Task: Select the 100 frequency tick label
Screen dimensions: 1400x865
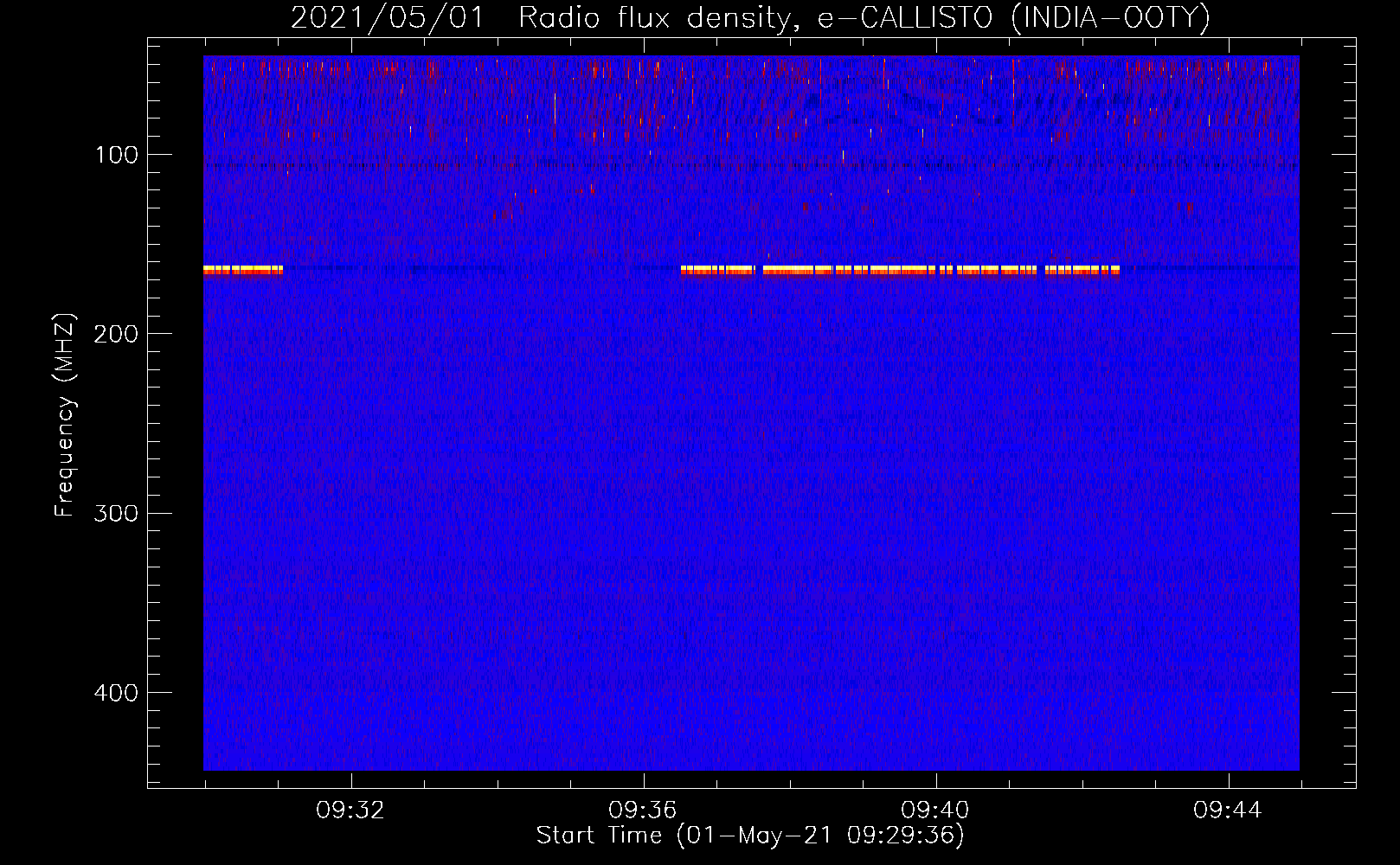Action: pyautogui.click(x=117, y=155)
